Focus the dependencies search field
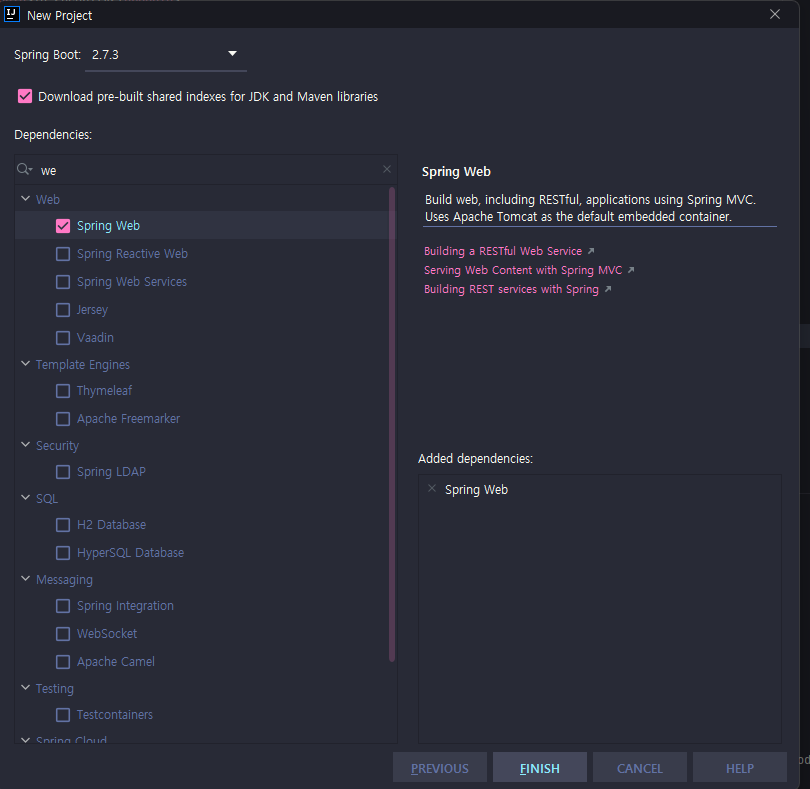Viewport: 810px width, 789px height. click(x=207, y=170)
